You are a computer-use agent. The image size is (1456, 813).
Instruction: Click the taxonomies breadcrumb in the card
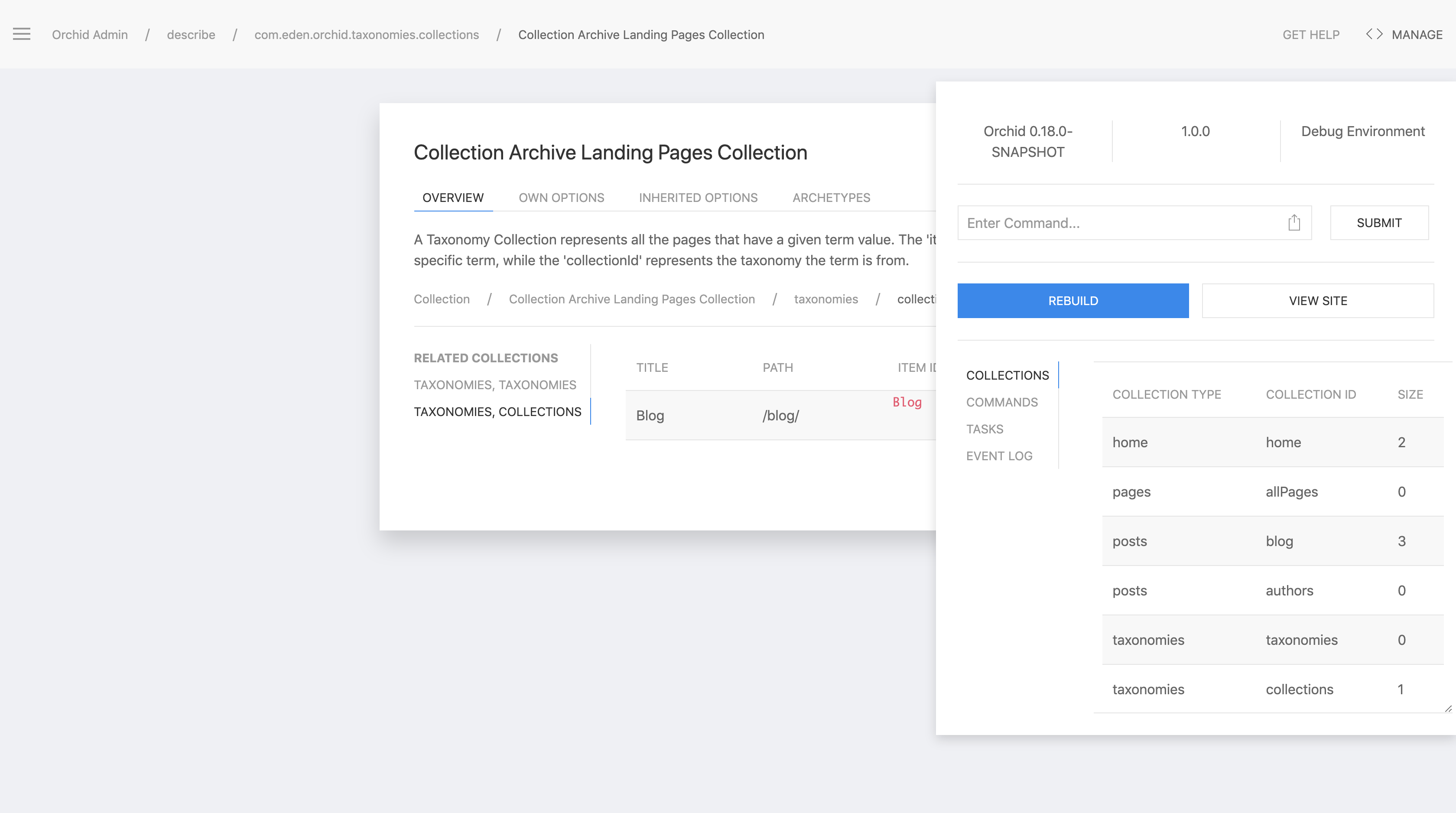coord(826,299)
